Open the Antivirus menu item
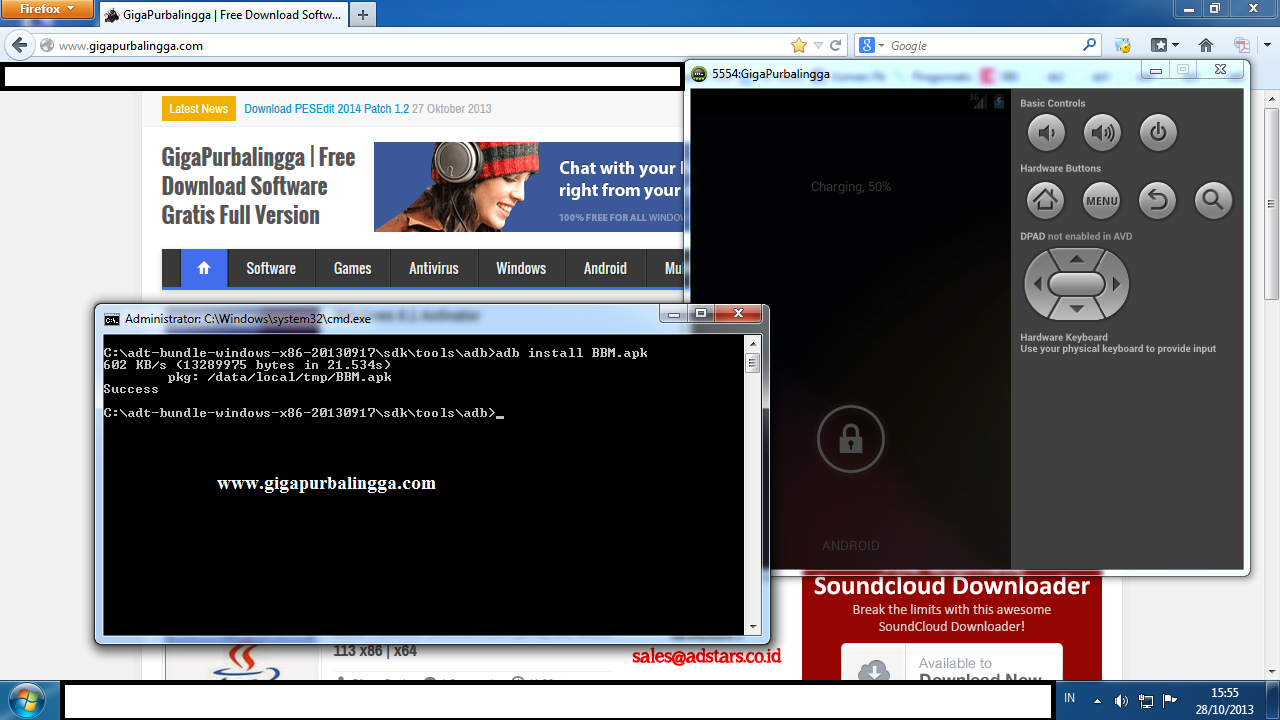 click(434, 268)
